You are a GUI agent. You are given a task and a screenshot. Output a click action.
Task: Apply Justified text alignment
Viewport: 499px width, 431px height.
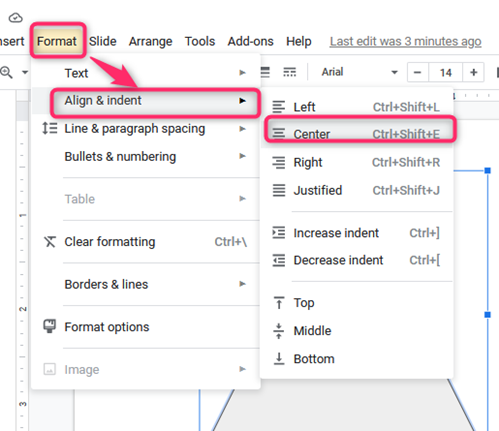point(356,190)
